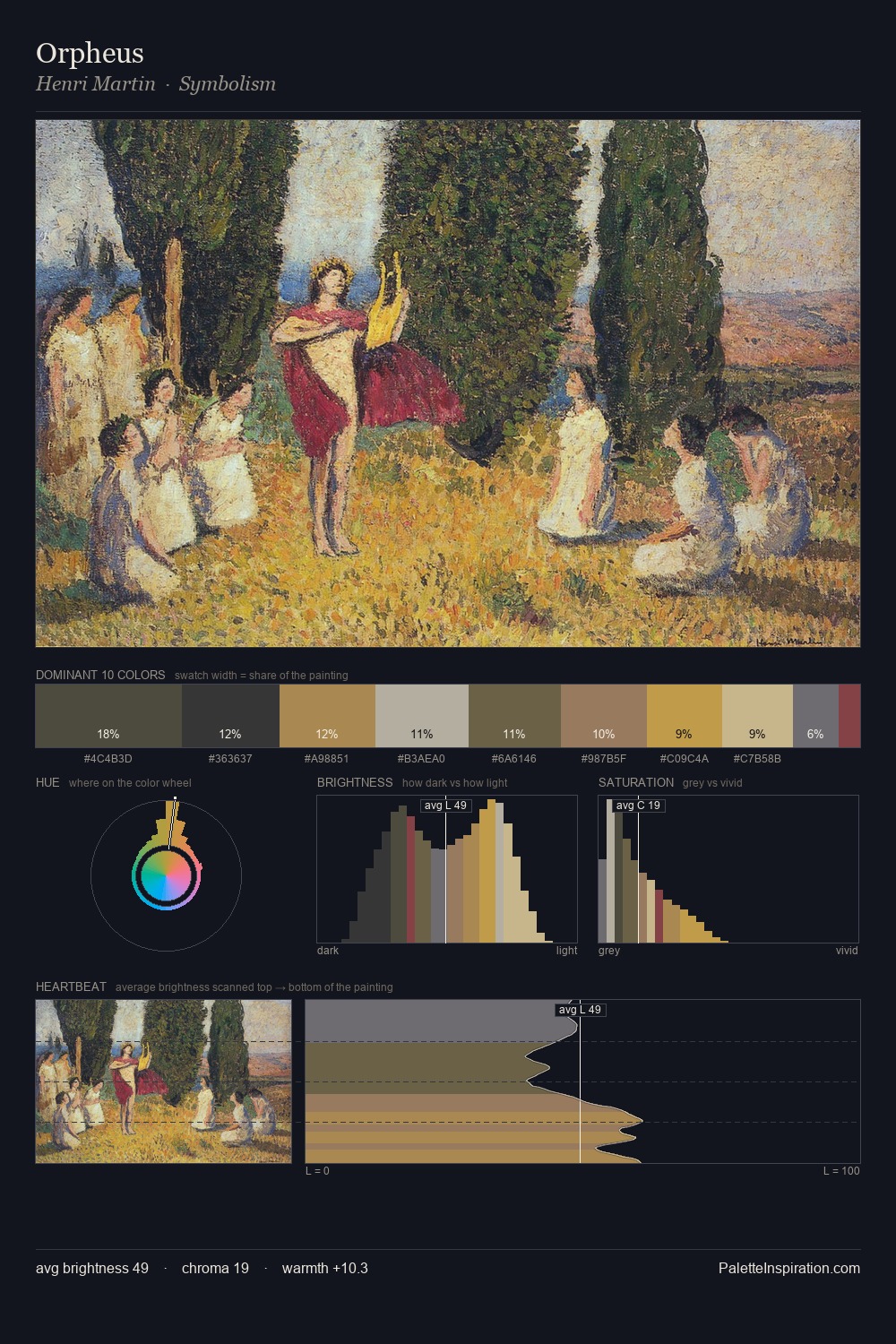Click the small painting thumbnail in Heartbeat
Viewport: 896px width, 1344px height.
tap(164, 1081)
